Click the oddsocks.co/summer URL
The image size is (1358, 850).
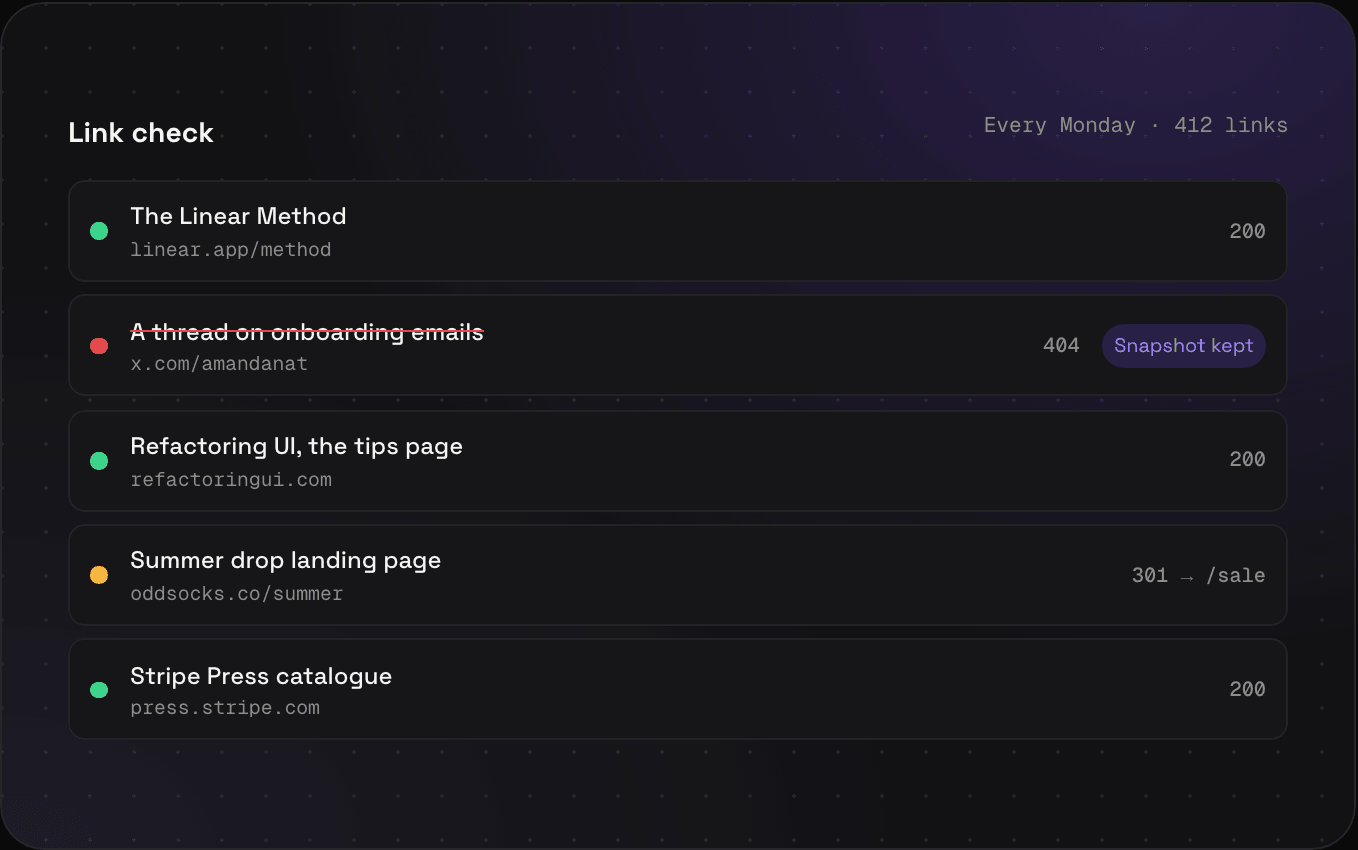(x=237, y=594)
